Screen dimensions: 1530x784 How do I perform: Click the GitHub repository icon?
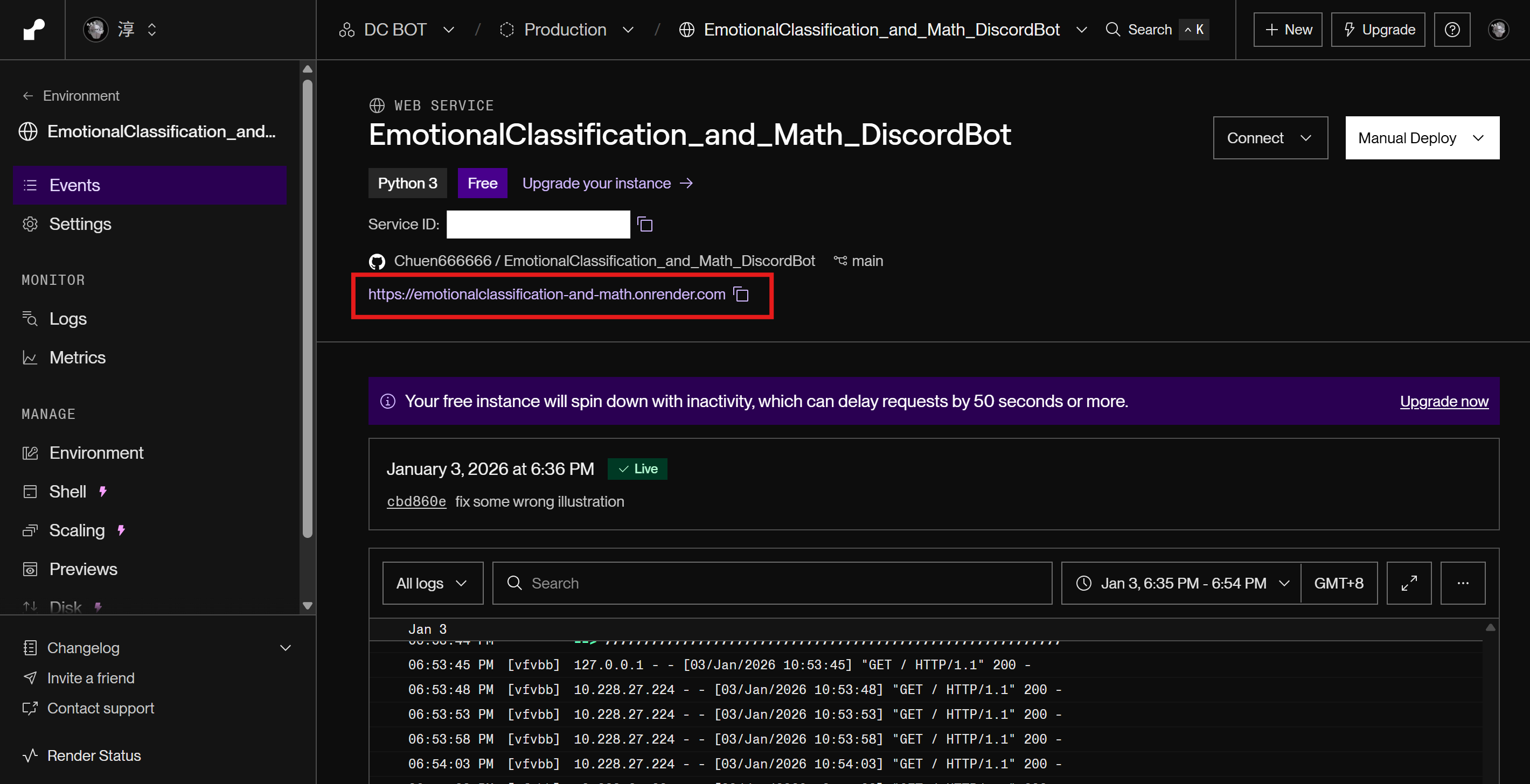pos(377,261)
